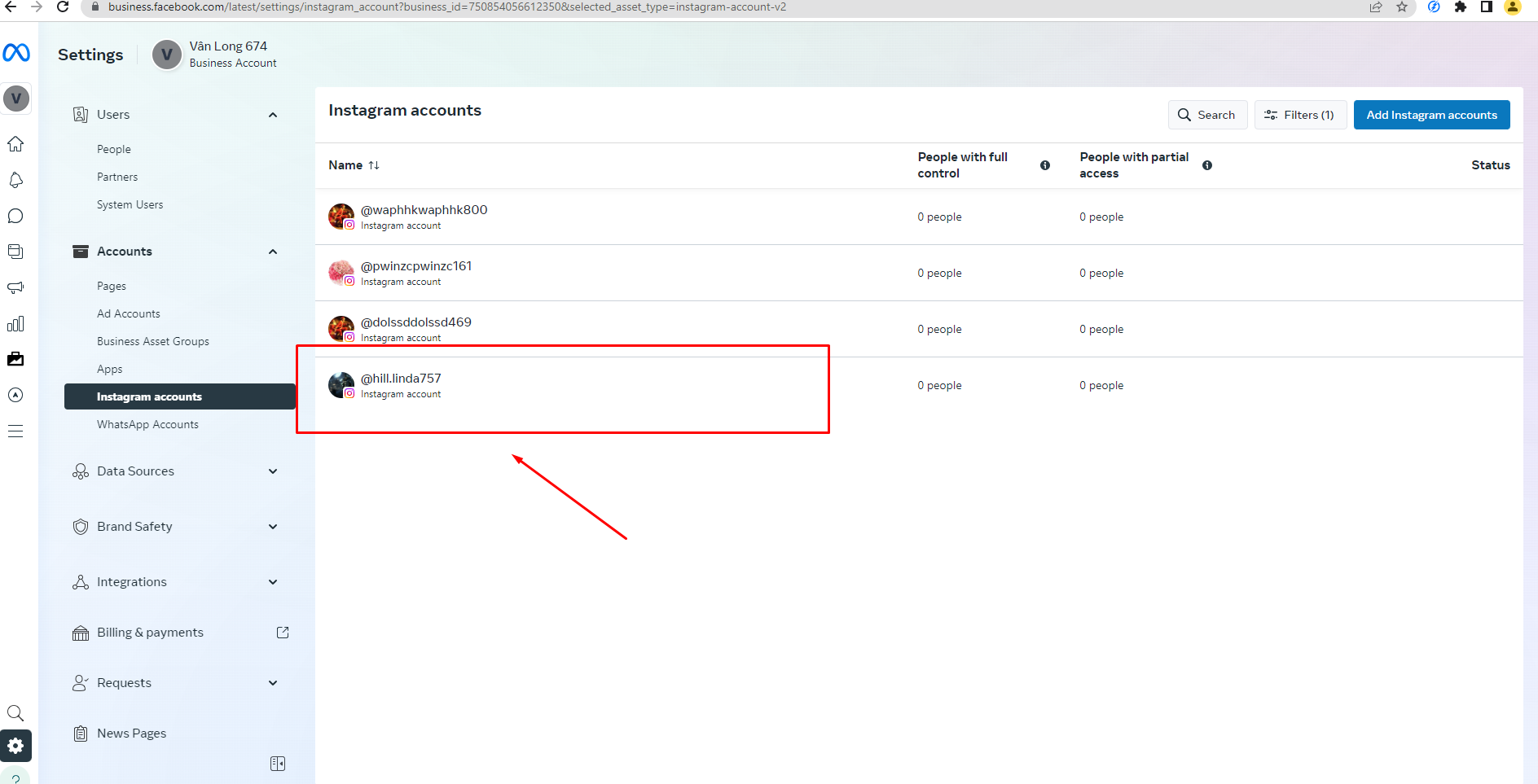
Task: Go back with browser back arrow
Action: [11, 7]
